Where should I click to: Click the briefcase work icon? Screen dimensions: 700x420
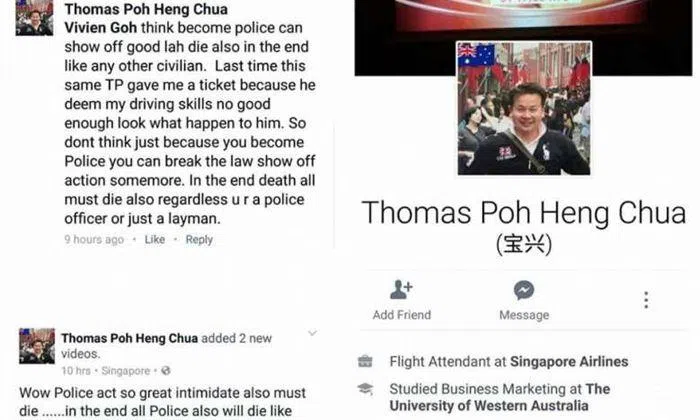pyautogui.click(x=365, y=361)
